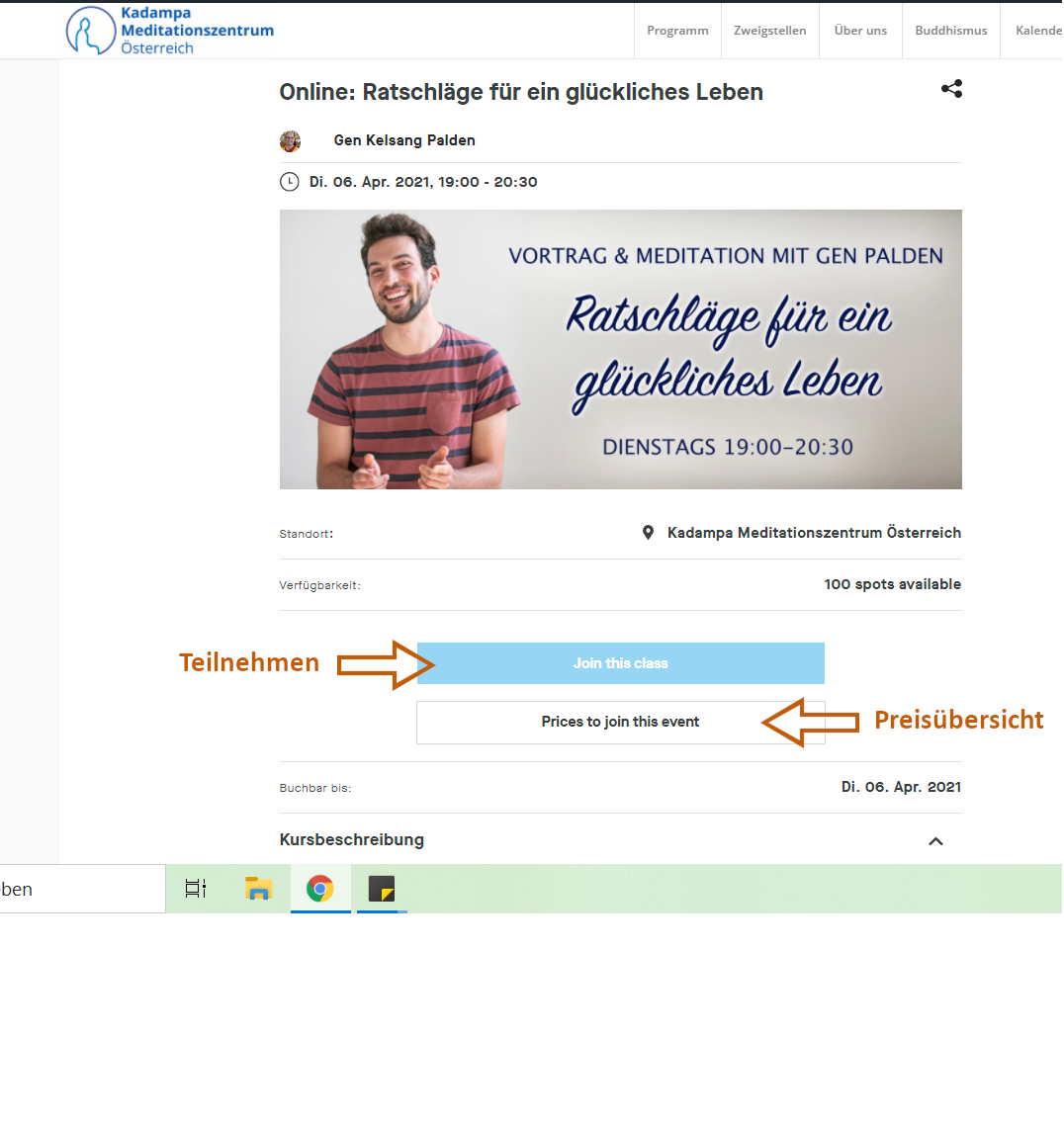Click the Windows taskbar search field
Viewport: 1064px width, 1123px height.
click(x=82, y=889)
